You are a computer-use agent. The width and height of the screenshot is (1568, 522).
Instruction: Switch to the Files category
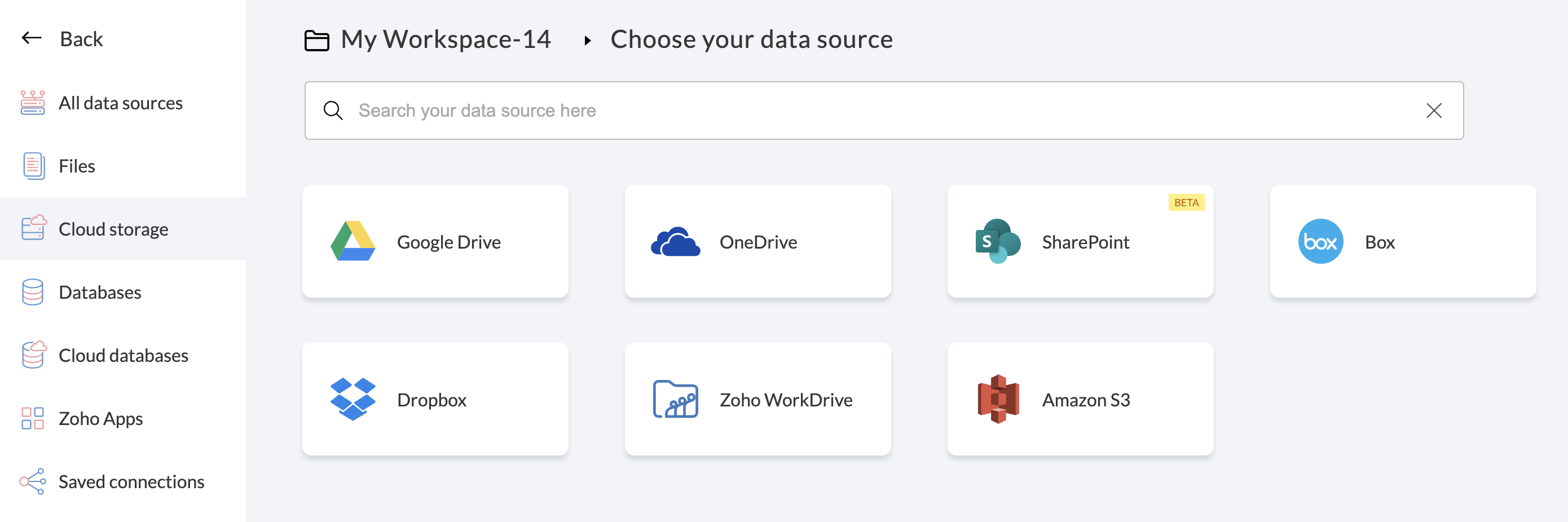(77, 166)
